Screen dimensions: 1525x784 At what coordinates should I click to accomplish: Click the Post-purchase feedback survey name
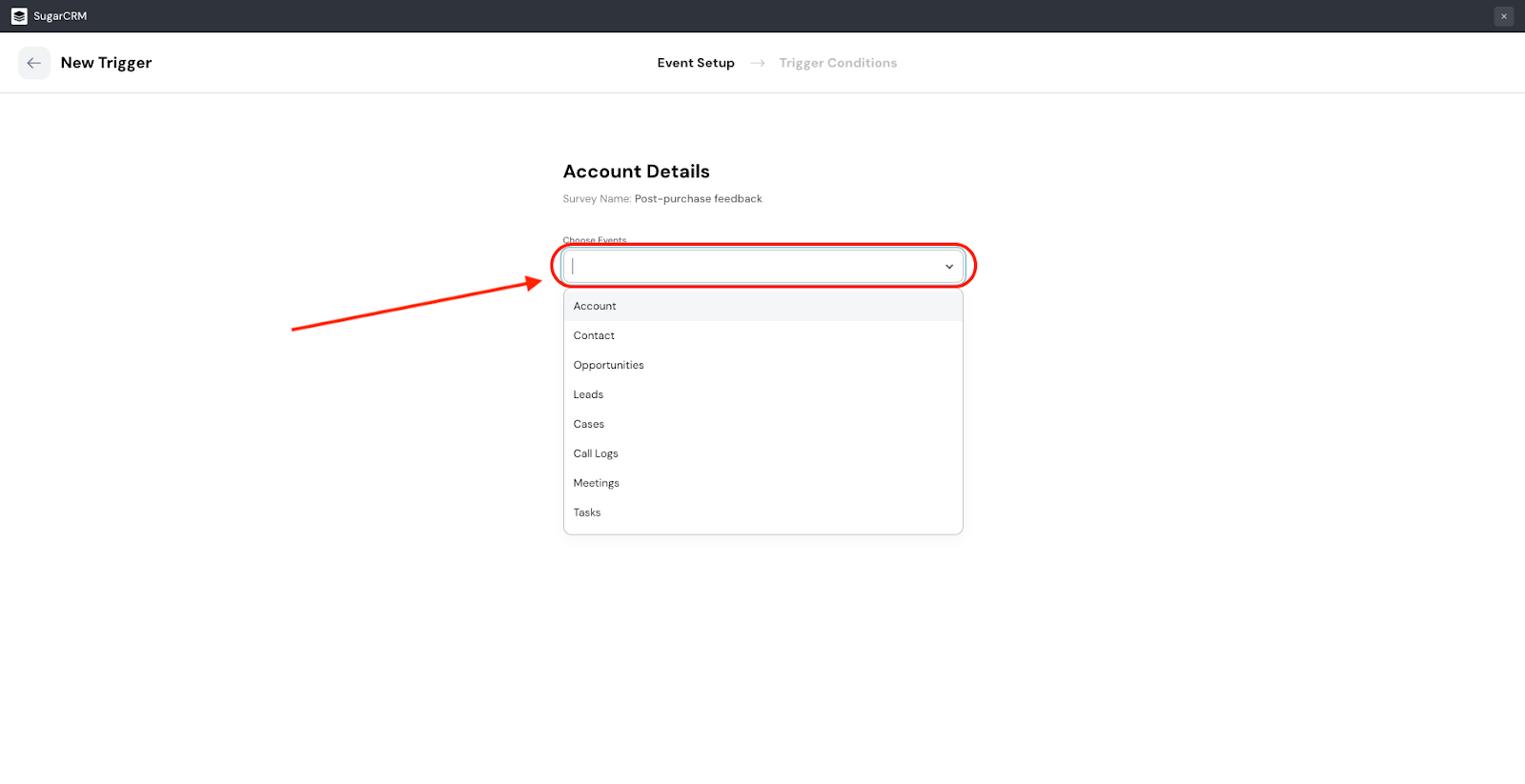tap(698, 199)
